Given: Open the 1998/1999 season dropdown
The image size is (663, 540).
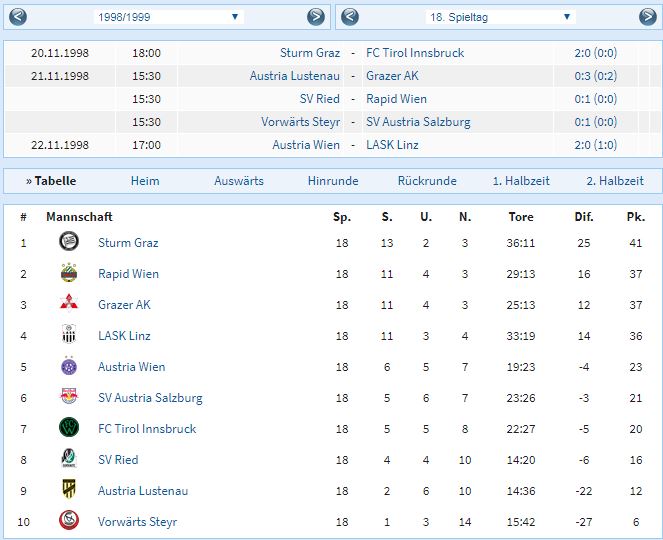Looking at the screenshot, I should pos(168,17).
